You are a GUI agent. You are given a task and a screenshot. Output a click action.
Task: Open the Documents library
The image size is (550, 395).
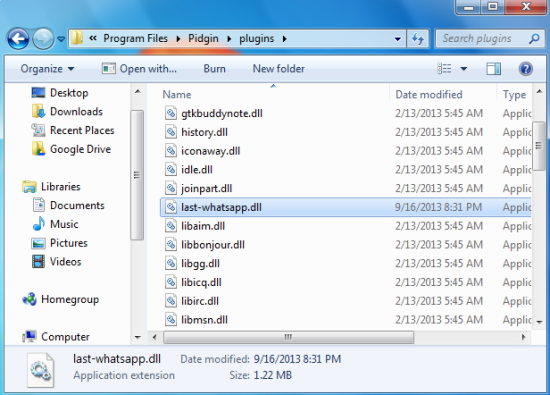point(68,206)
